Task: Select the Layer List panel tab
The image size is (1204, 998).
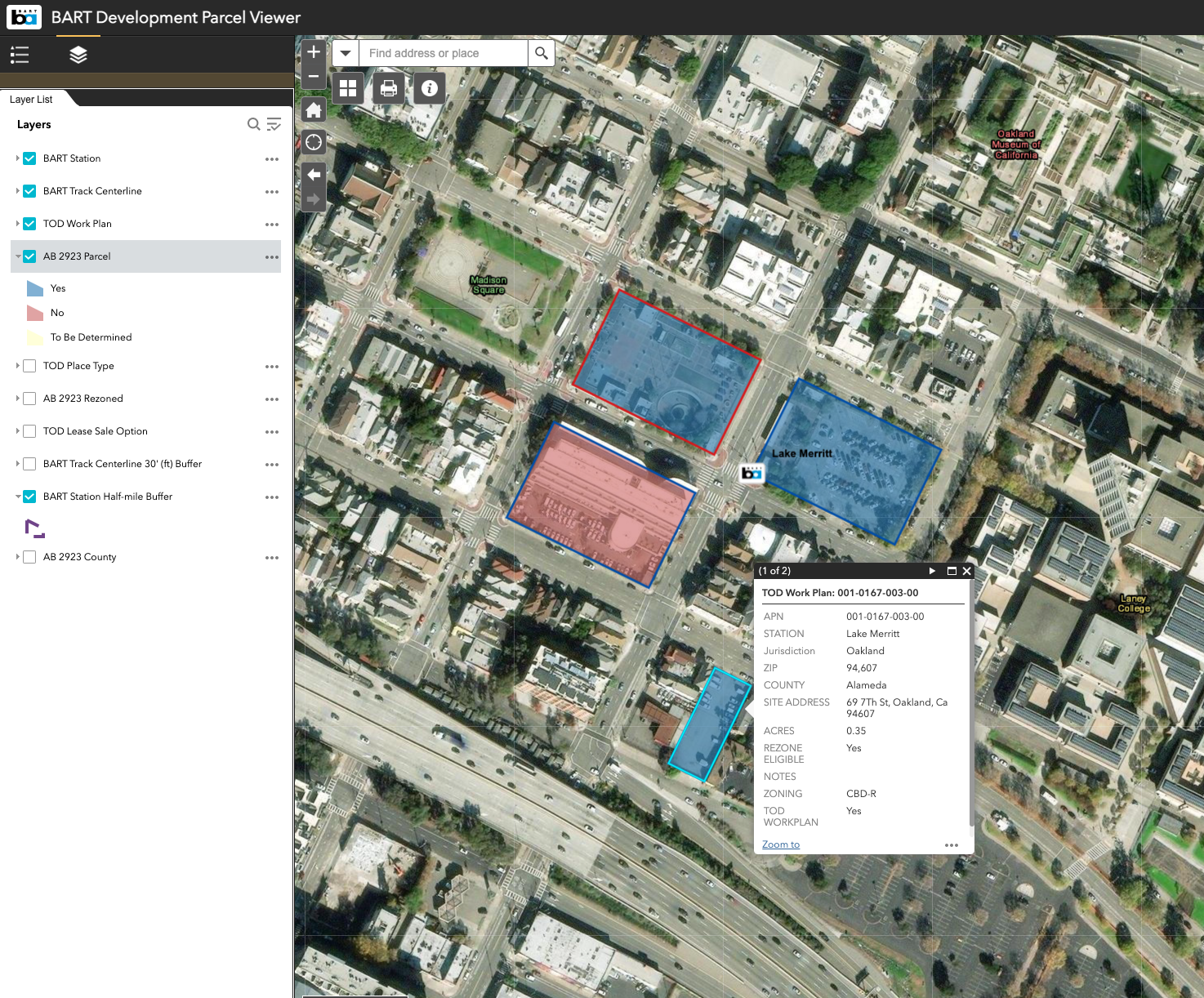Action: [31, 100]
